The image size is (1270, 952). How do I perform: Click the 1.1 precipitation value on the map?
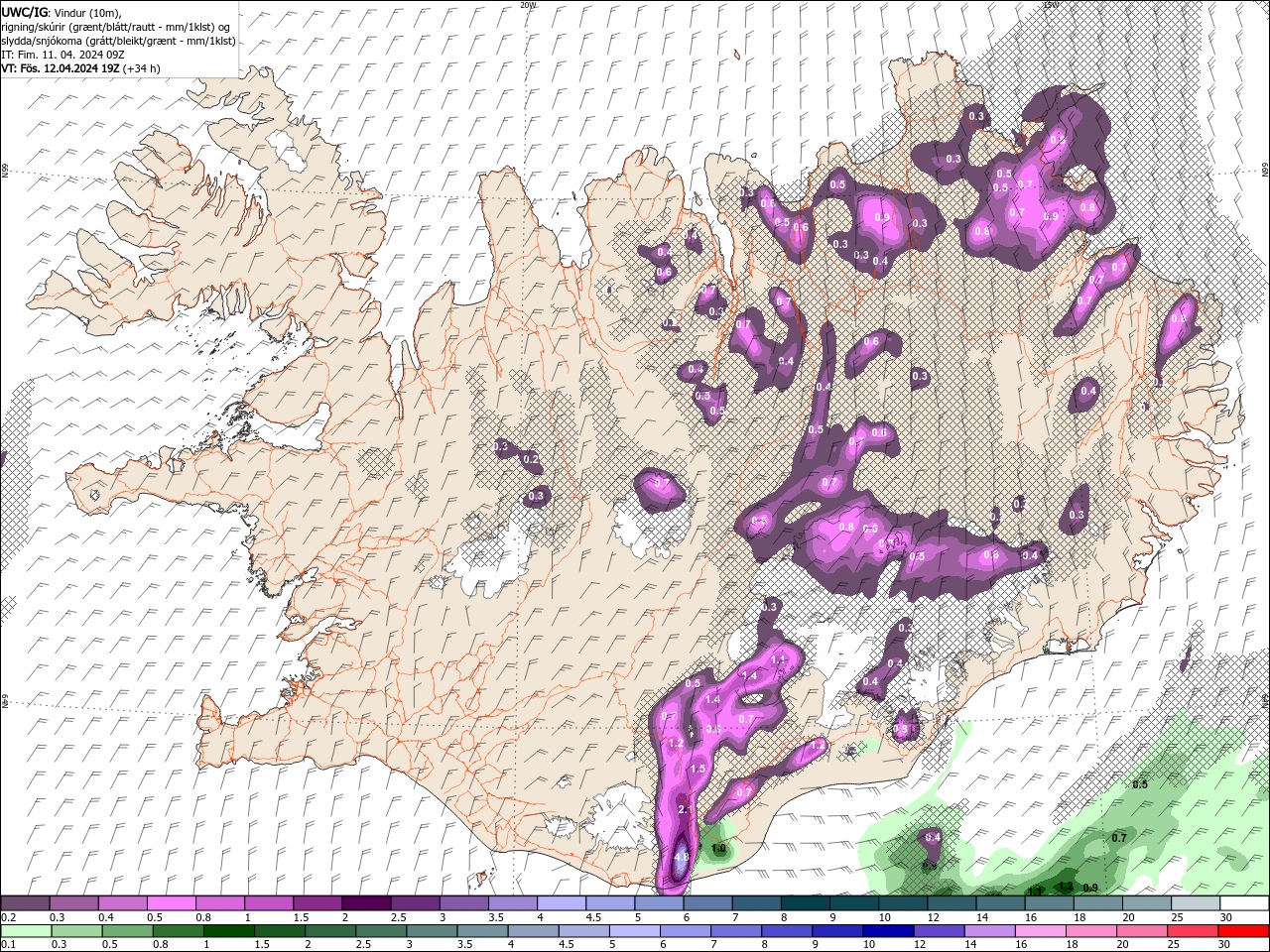(778, 659)
